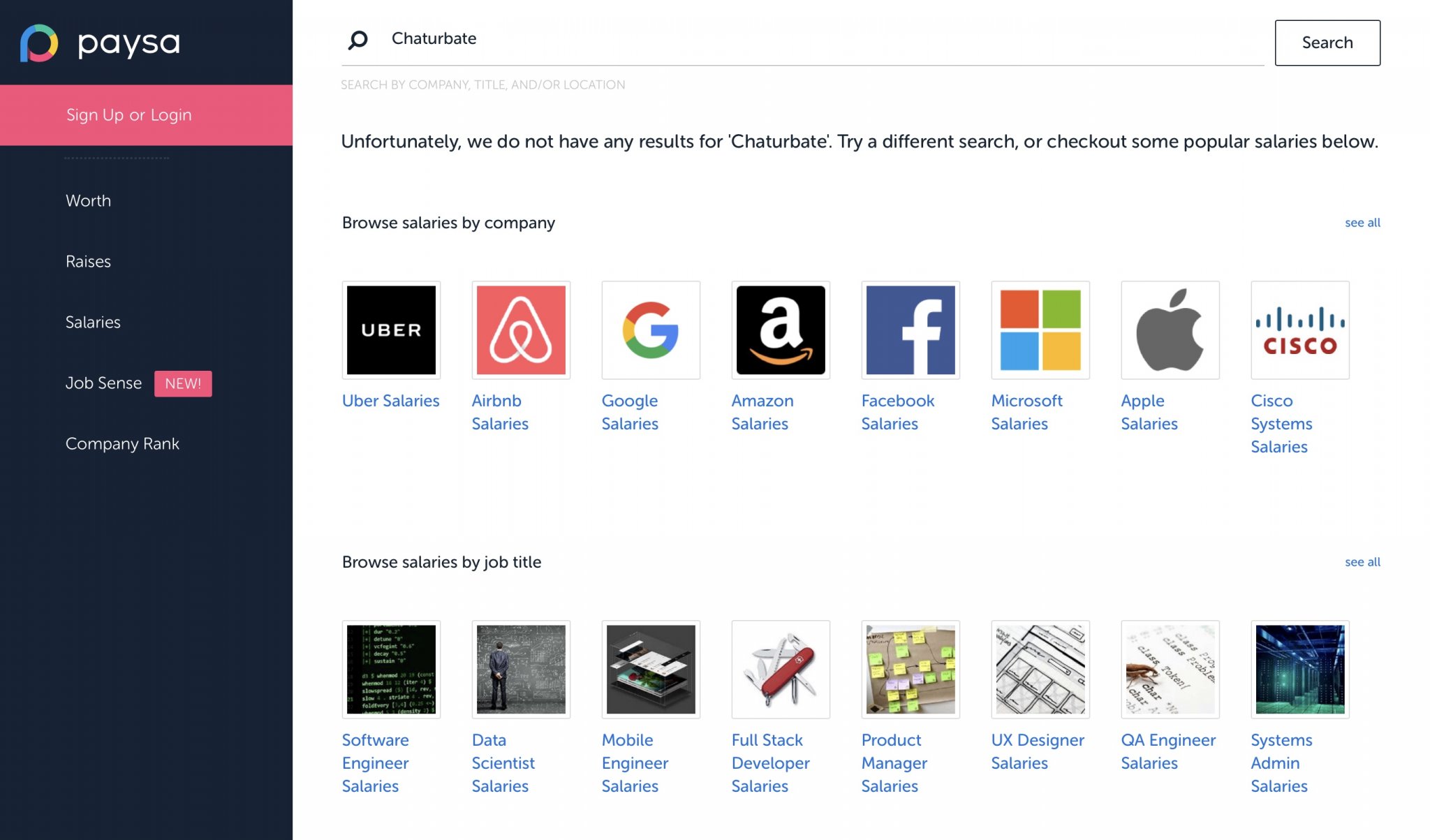Open Job Sense from the sidebar
Image resolution: width=1430 pixels, height=840 pixels.
tap(103, 383)
